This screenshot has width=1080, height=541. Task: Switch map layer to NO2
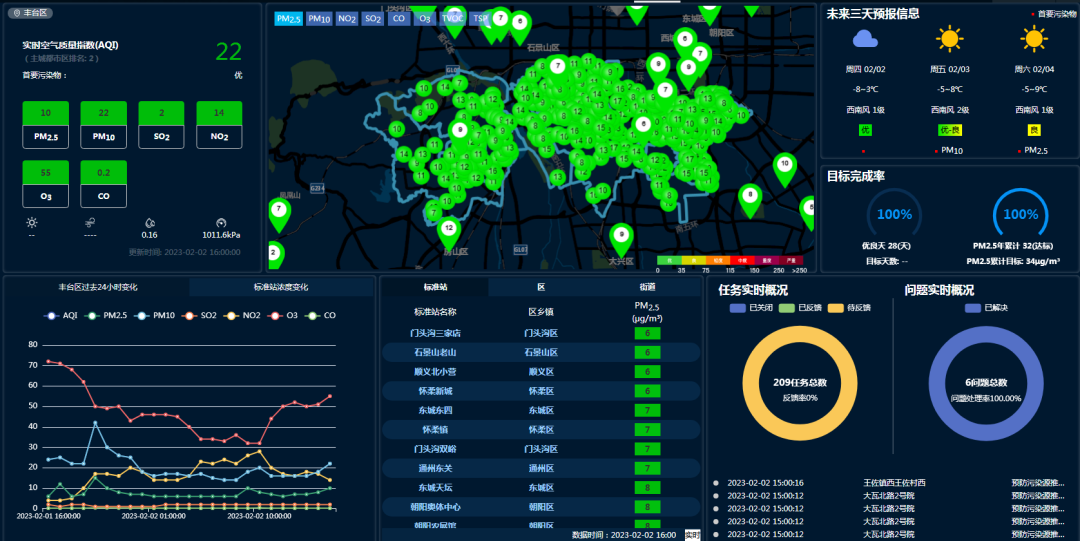[x=347, y=18]
